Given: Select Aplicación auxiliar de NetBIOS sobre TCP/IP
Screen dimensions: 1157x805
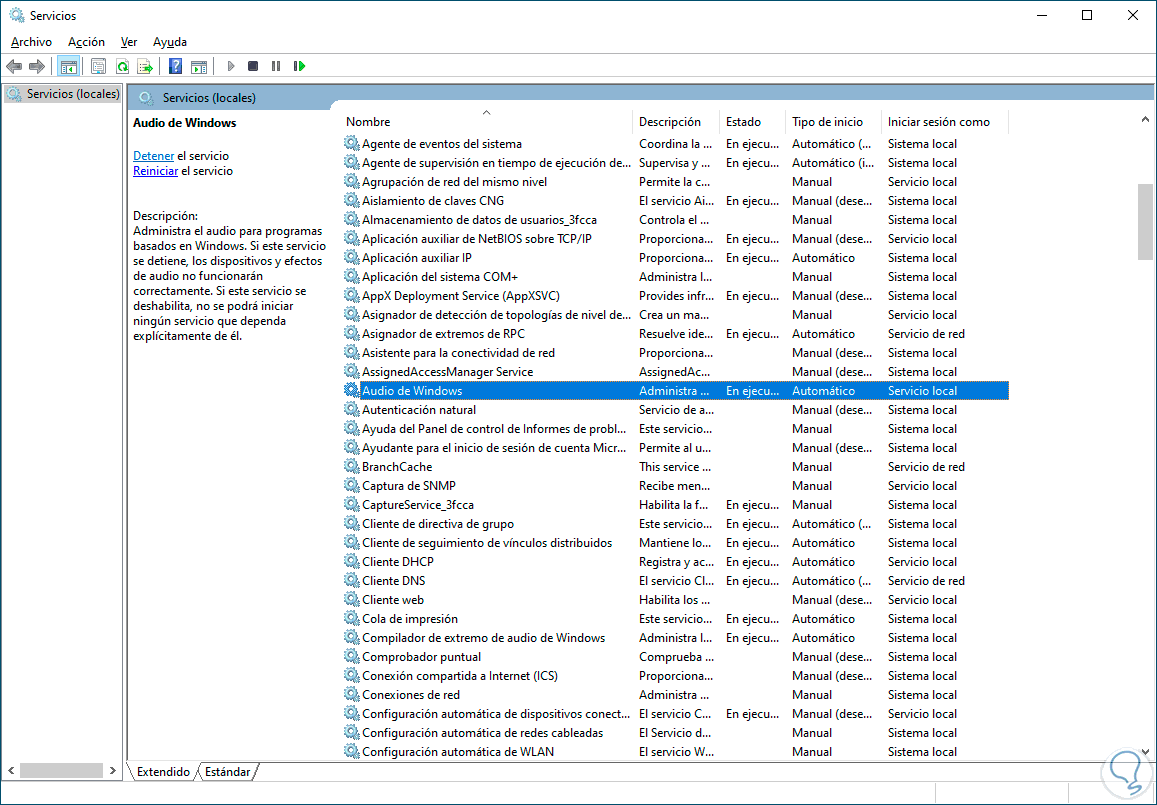Looking at the screenshot, I should coord(675,239).
